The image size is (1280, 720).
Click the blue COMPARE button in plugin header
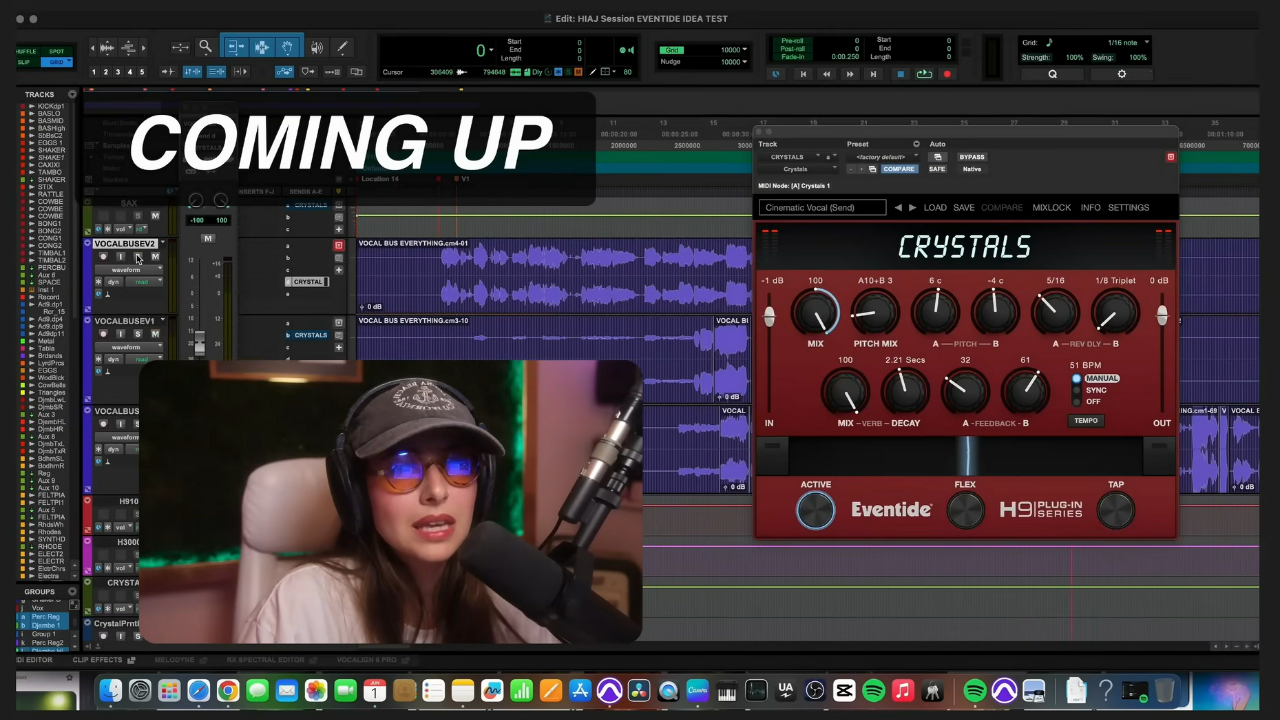click(899, 169)
